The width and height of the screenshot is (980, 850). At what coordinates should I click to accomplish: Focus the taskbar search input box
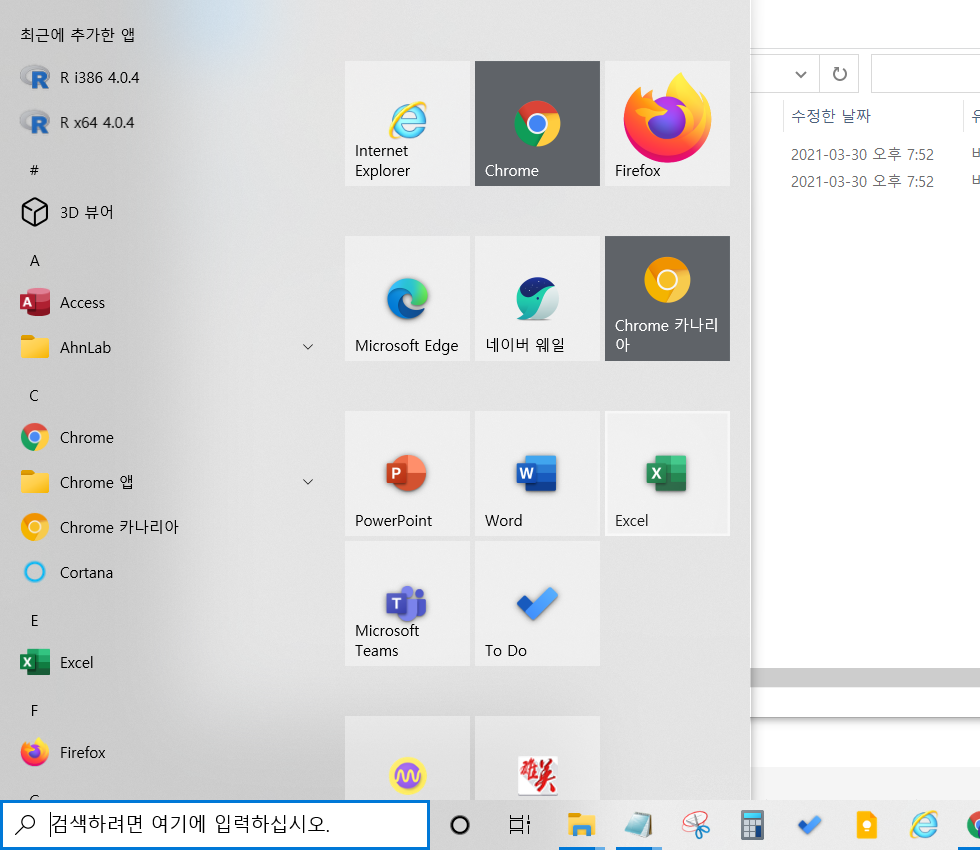coord(214,824)
